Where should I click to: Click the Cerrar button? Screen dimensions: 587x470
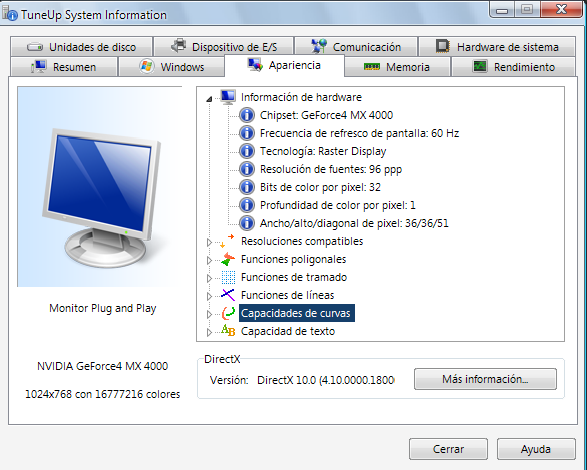point(448,449)
